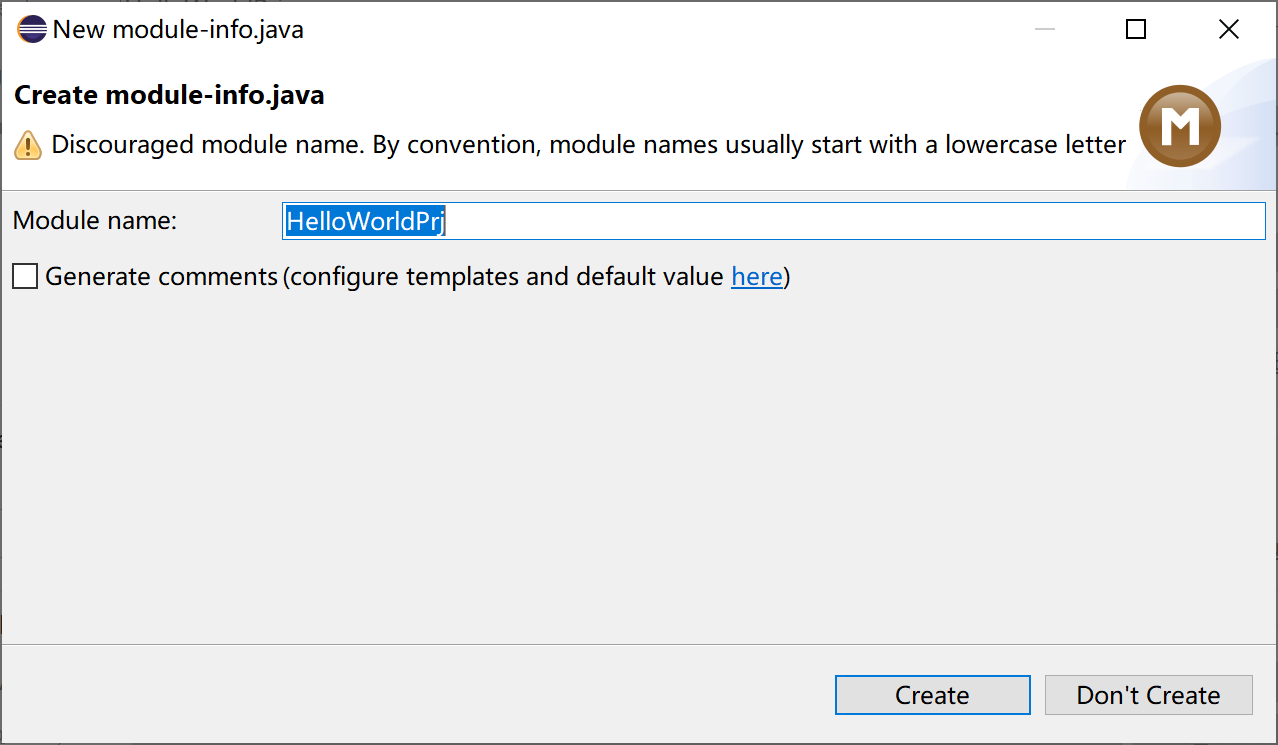Viewport: 1278px width, 745px height.
Task: Open the template configuration 'here' link
Action: 756,276
